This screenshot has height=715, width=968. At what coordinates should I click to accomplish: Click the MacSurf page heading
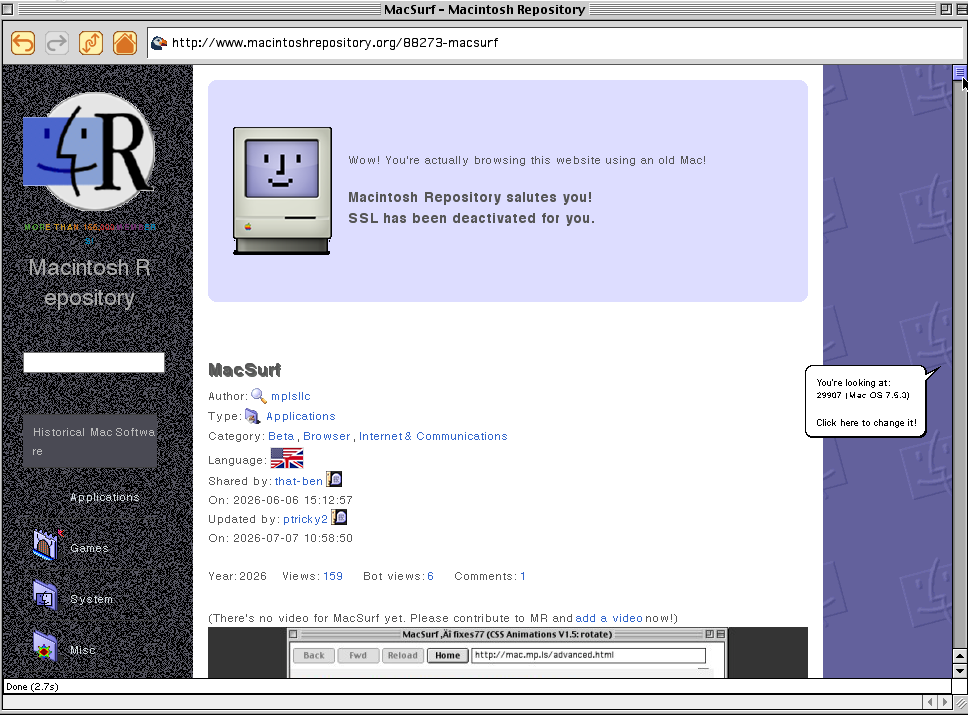244,370
